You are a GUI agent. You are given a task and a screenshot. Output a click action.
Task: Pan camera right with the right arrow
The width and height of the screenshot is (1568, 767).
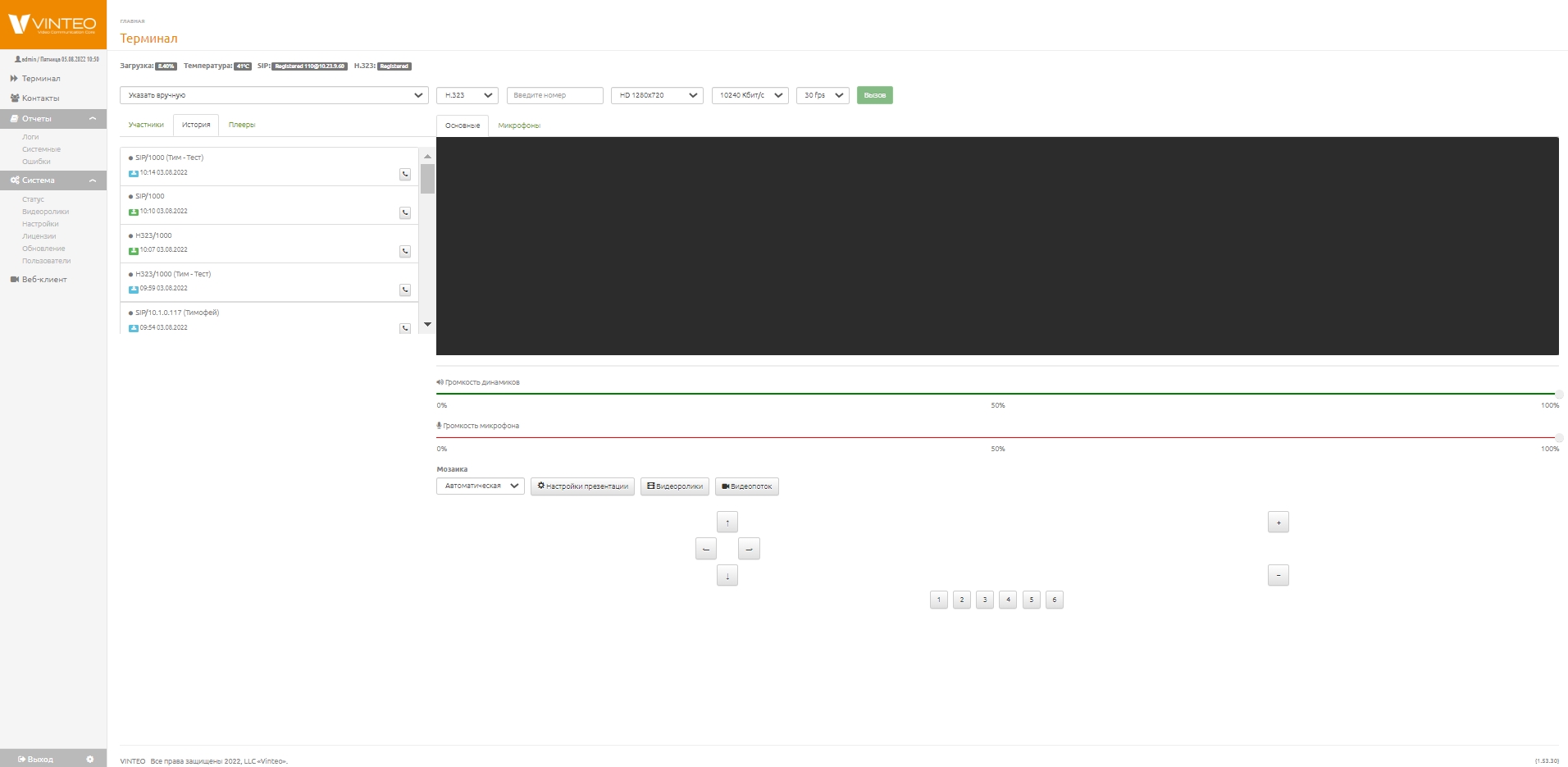point(749,549)
